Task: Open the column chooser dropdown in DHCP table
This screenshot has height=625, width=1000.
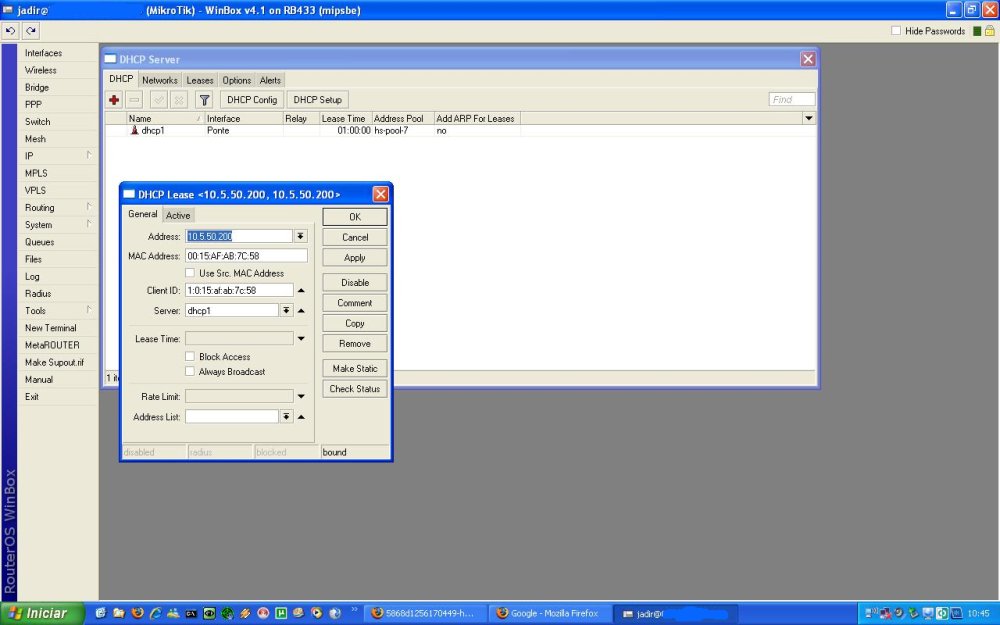Action: [809, 118]
